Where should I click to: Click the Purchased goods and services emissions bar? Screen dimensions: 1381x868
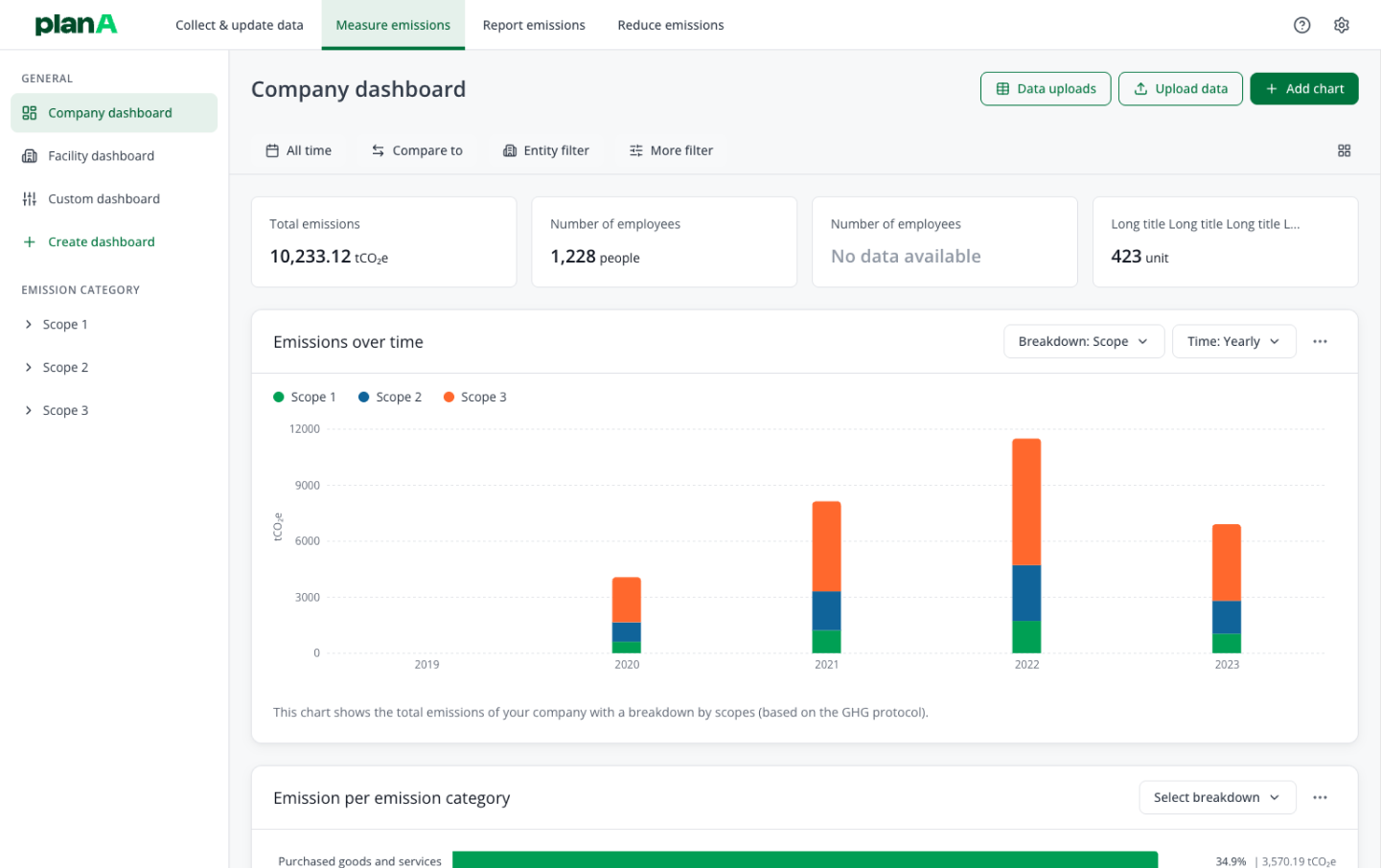point(805,859)
